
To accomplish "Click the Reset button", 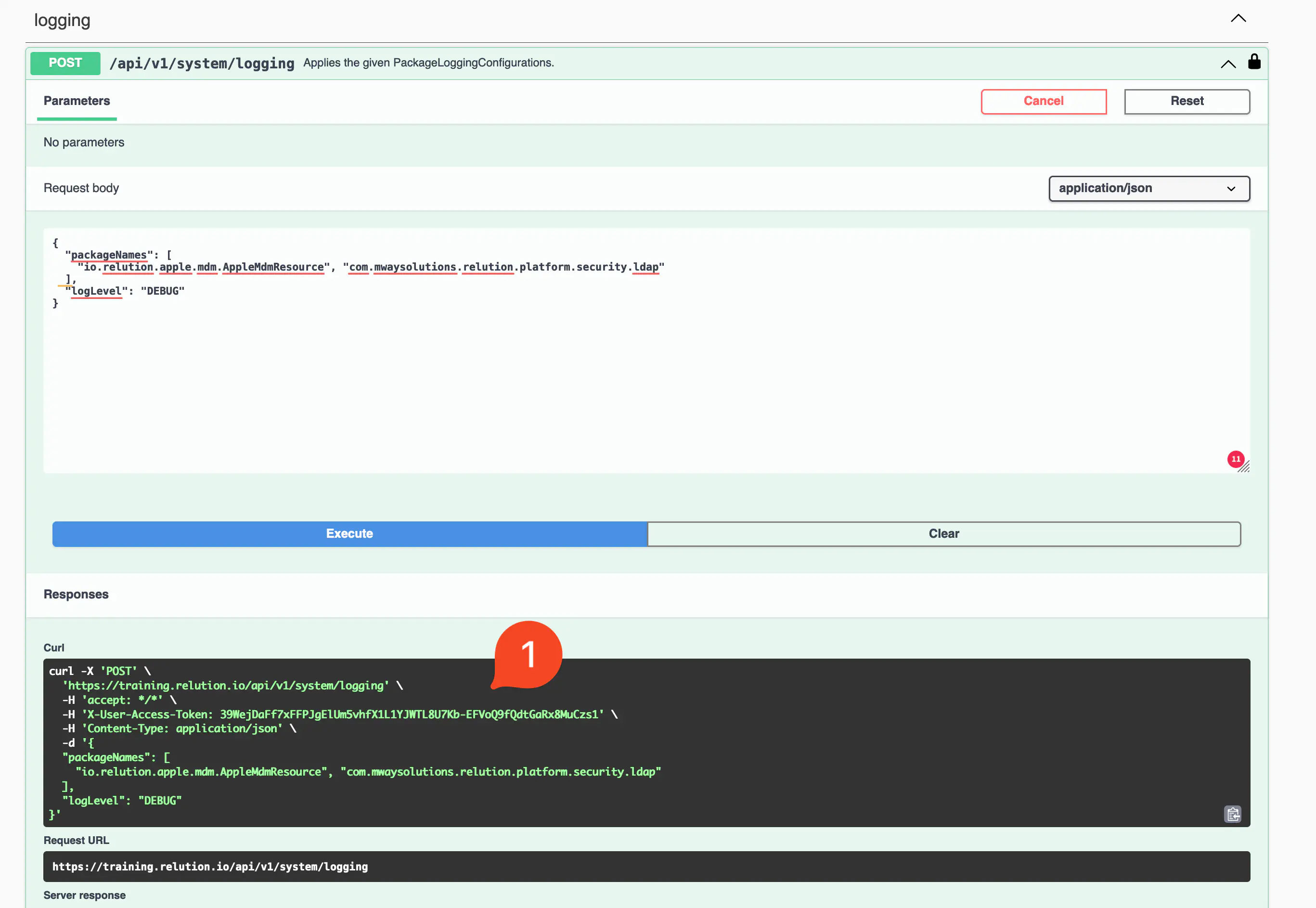I will click(x=1187, y=101).
